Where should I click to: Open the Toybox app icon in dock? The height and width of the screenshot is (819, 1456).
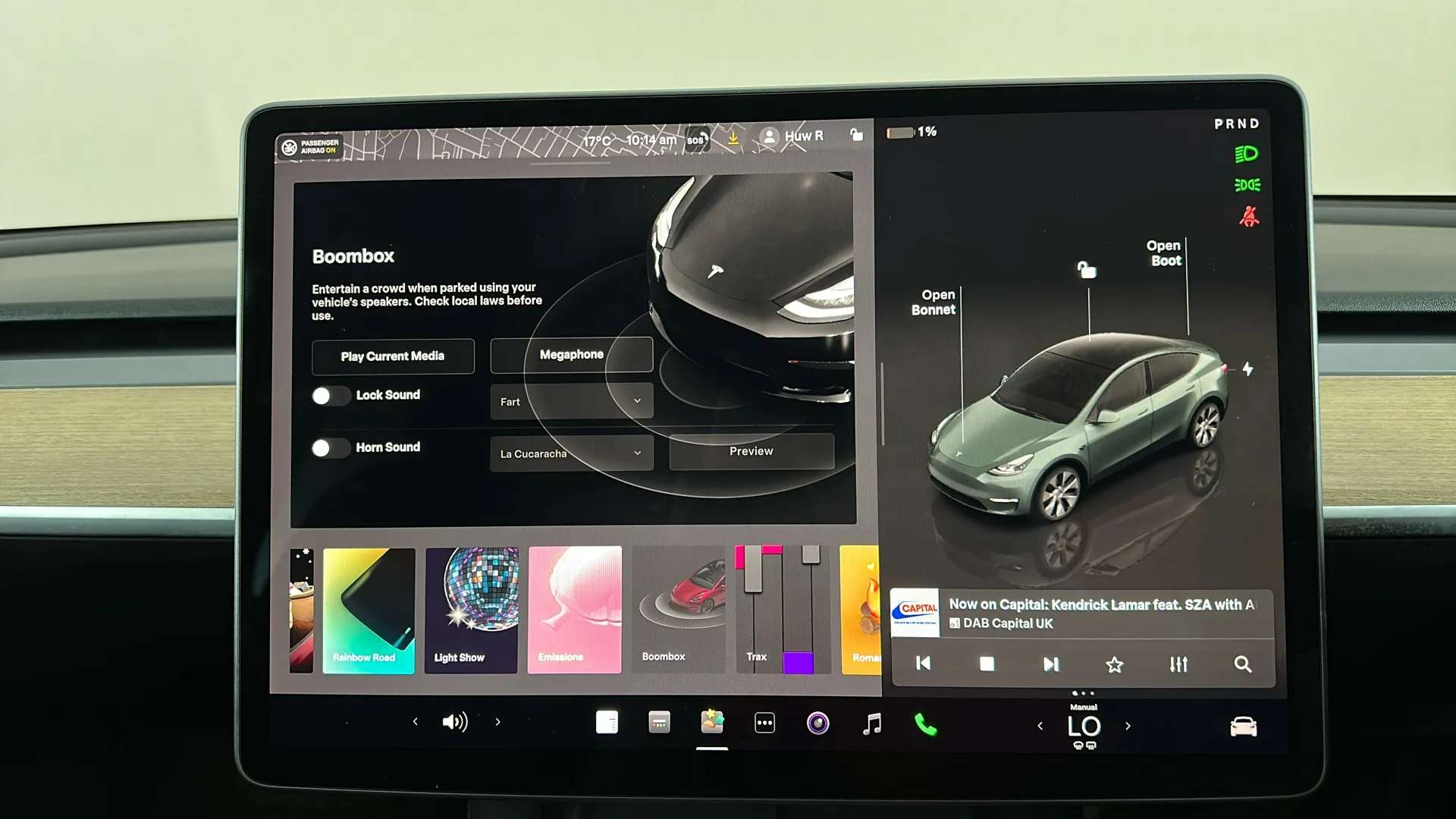click(x=712, y=721)
